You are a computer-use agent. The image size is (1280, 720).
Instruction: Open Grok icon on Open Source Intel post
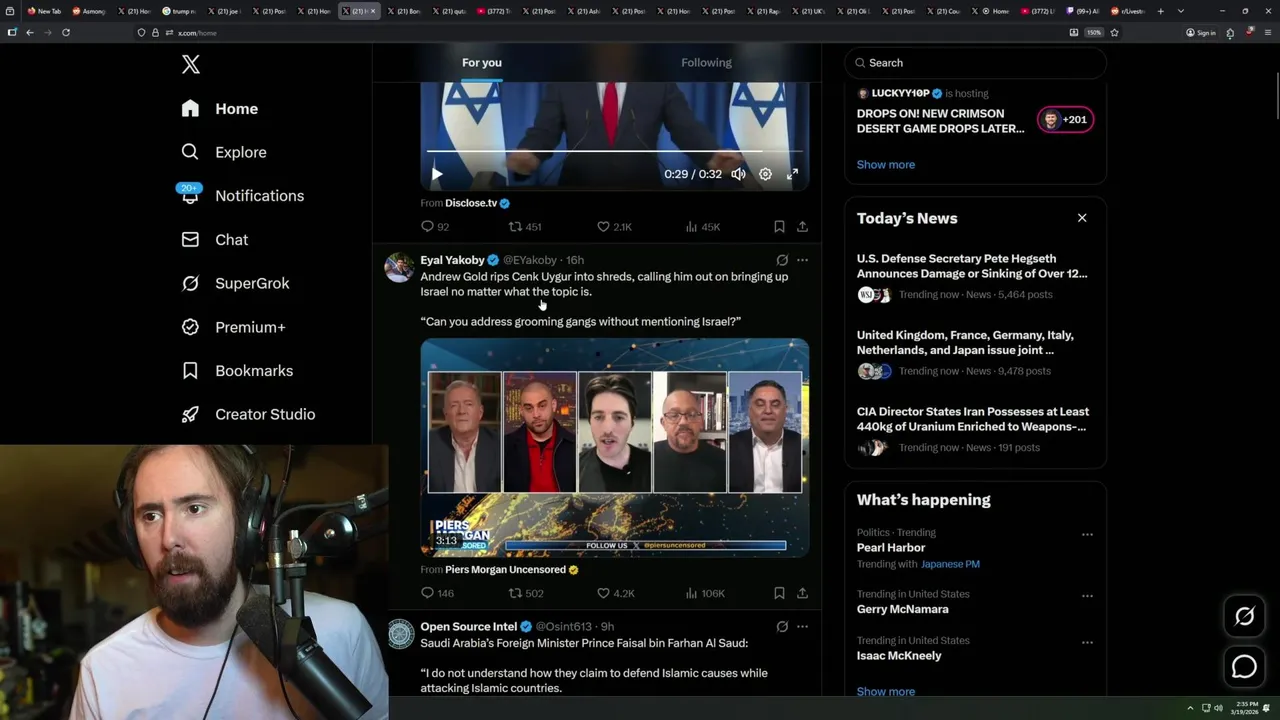[782, 627]
